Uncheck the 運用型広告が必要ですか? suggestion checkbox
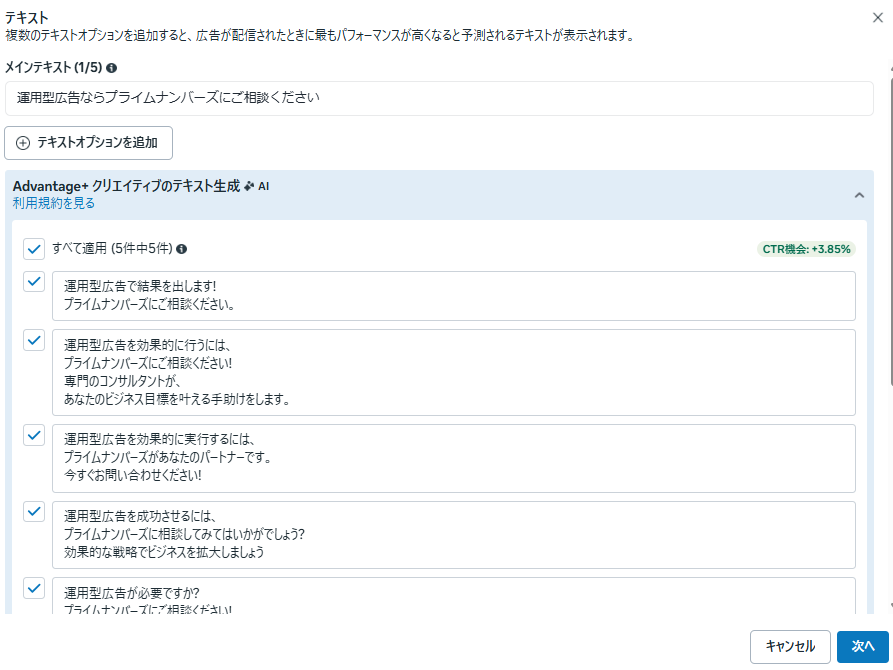Viewport: 893px width, 670px height. [x=34, y=587]
